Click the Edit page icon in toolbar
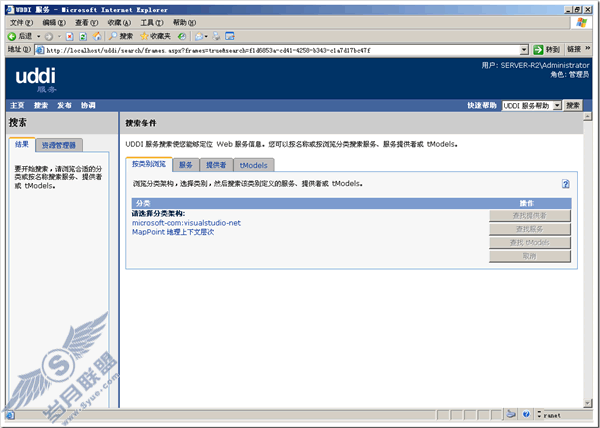Screen dimensions: 600x428 230,36
